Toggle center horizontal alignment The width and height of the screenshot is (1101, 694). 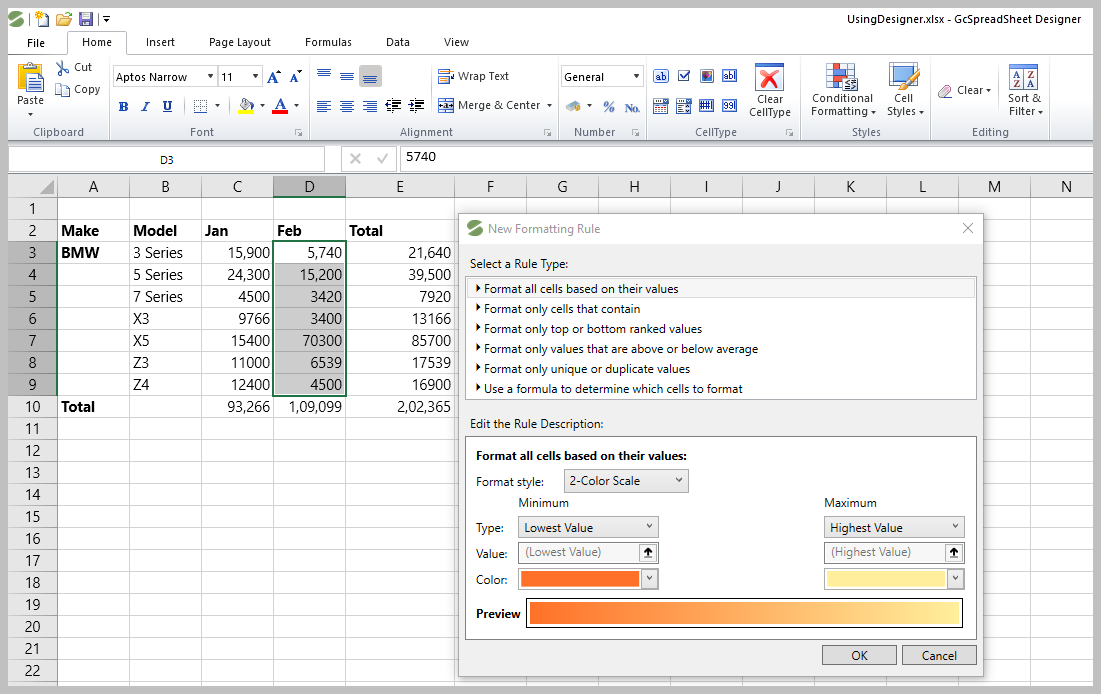tap(347, 106)
